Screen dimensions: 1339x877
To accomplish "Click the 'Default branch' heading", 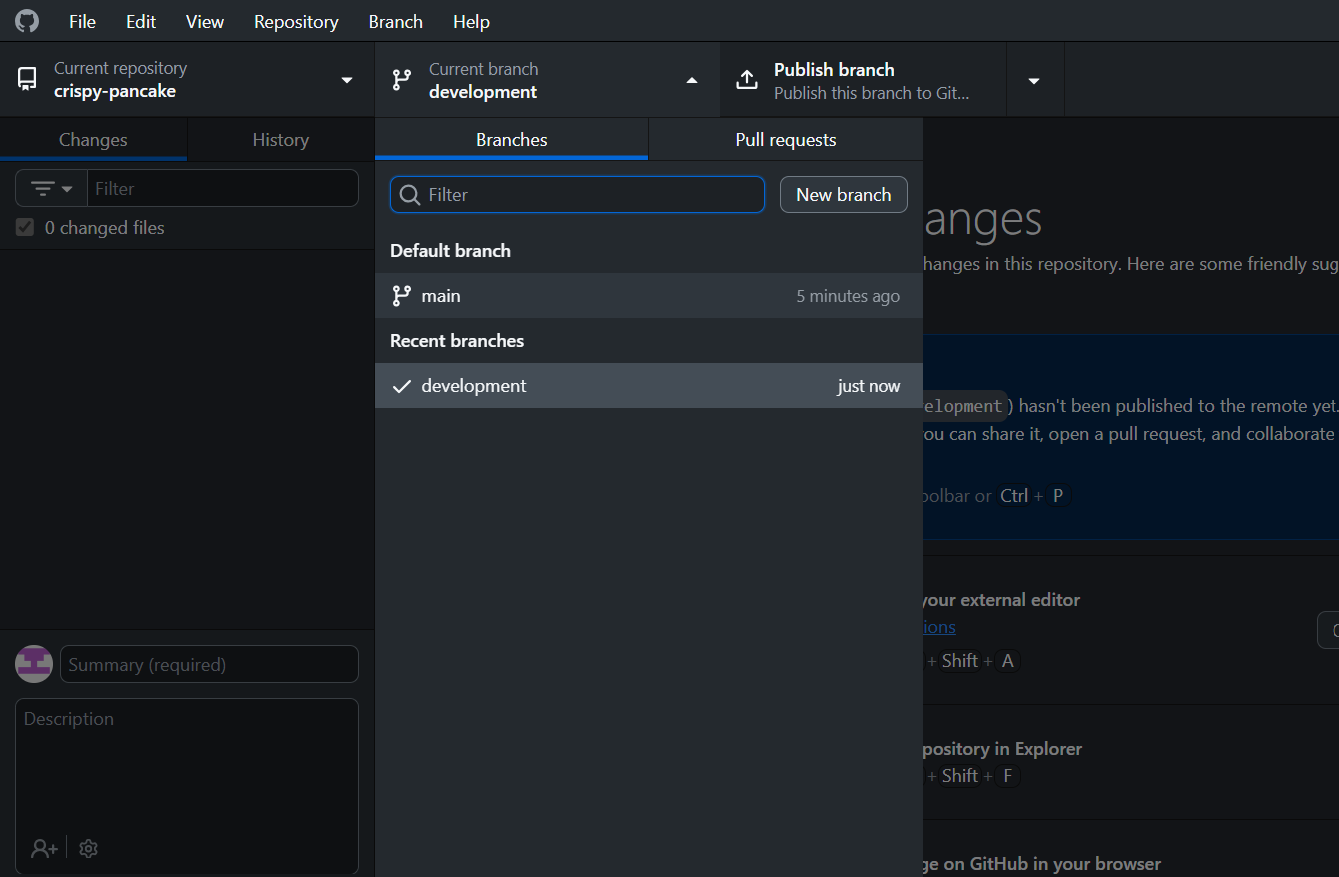I will 450,251.
